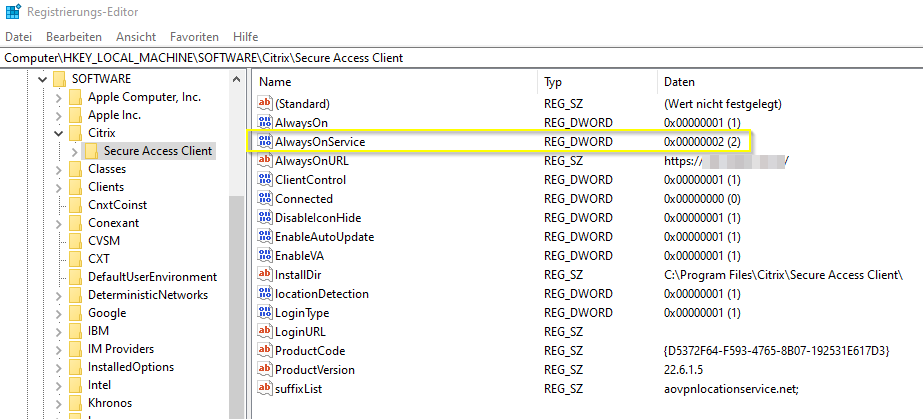Click the locationDetection DWORD icon
The height and width of the screenshot is (419, 923).
[265, 294]
